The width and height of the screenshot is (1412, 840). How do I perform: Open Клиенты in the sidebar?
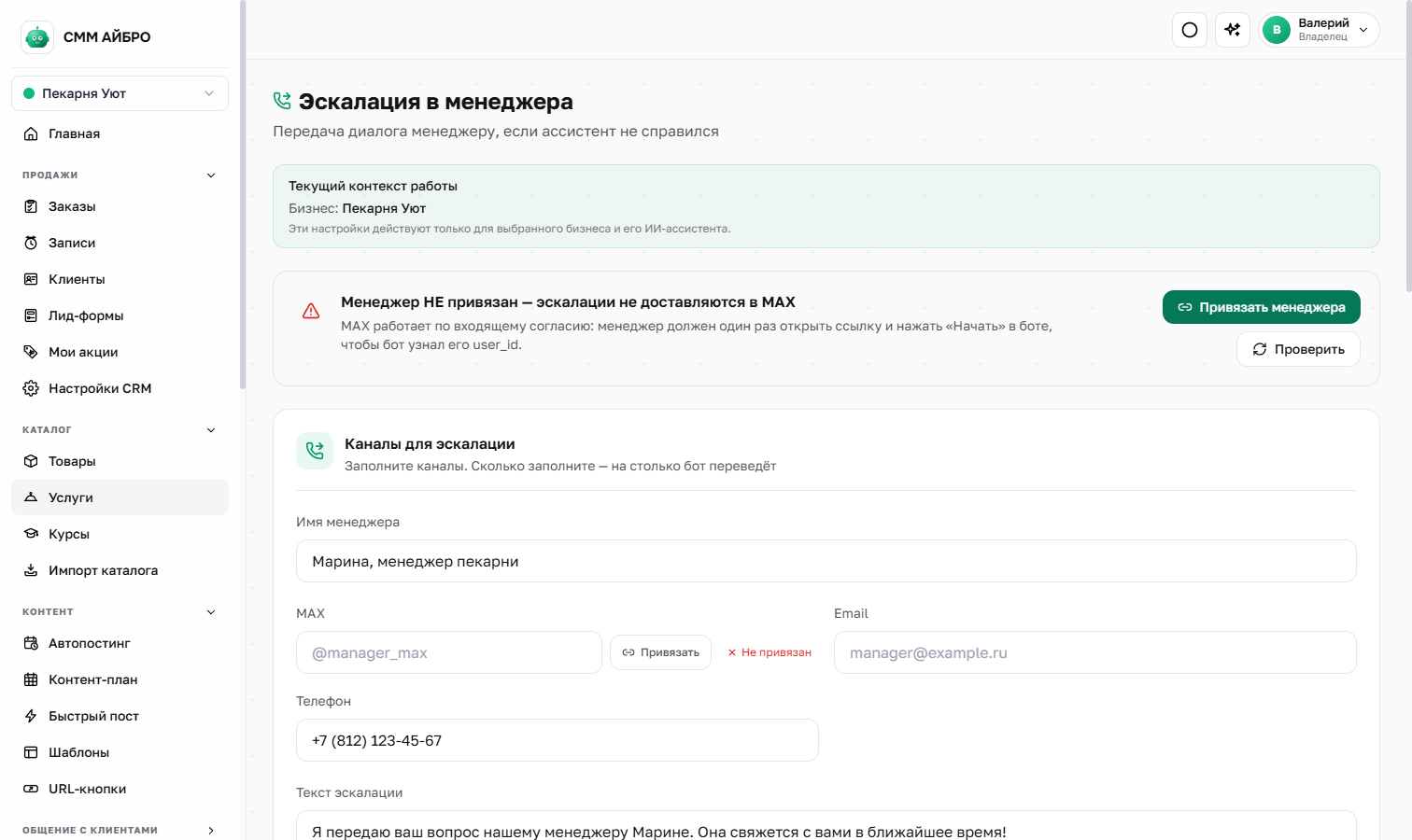point(120,279)
